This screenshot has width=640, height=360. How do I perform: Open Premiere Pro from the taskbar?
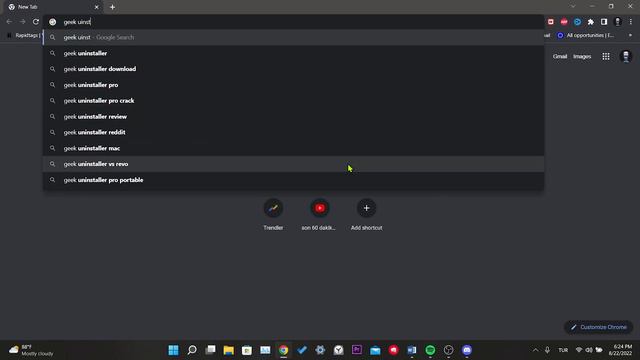click(357, 350)
